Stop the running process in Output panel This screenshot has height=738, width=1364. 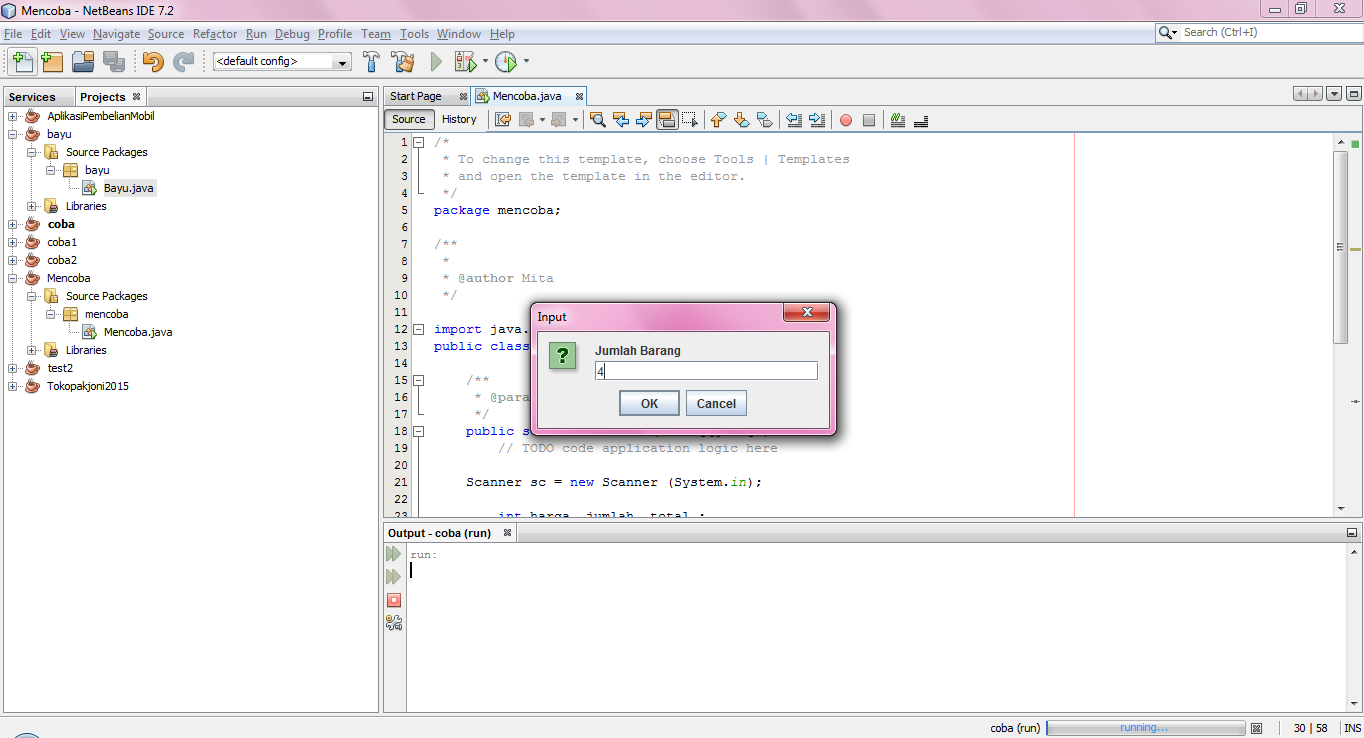click(x=394, y=600)
